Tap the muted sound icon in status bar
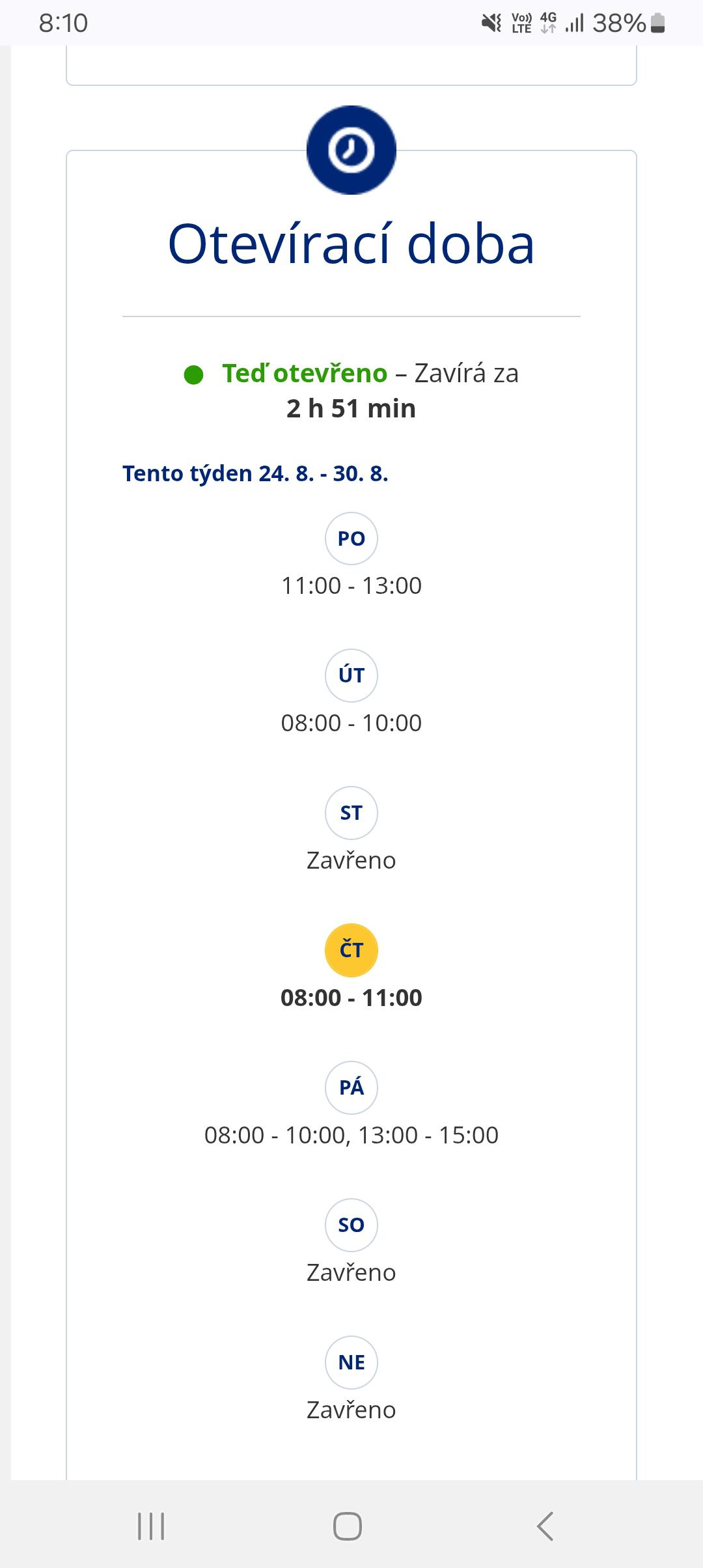This screenshot has height=1568, width=703. click(491, 23)
